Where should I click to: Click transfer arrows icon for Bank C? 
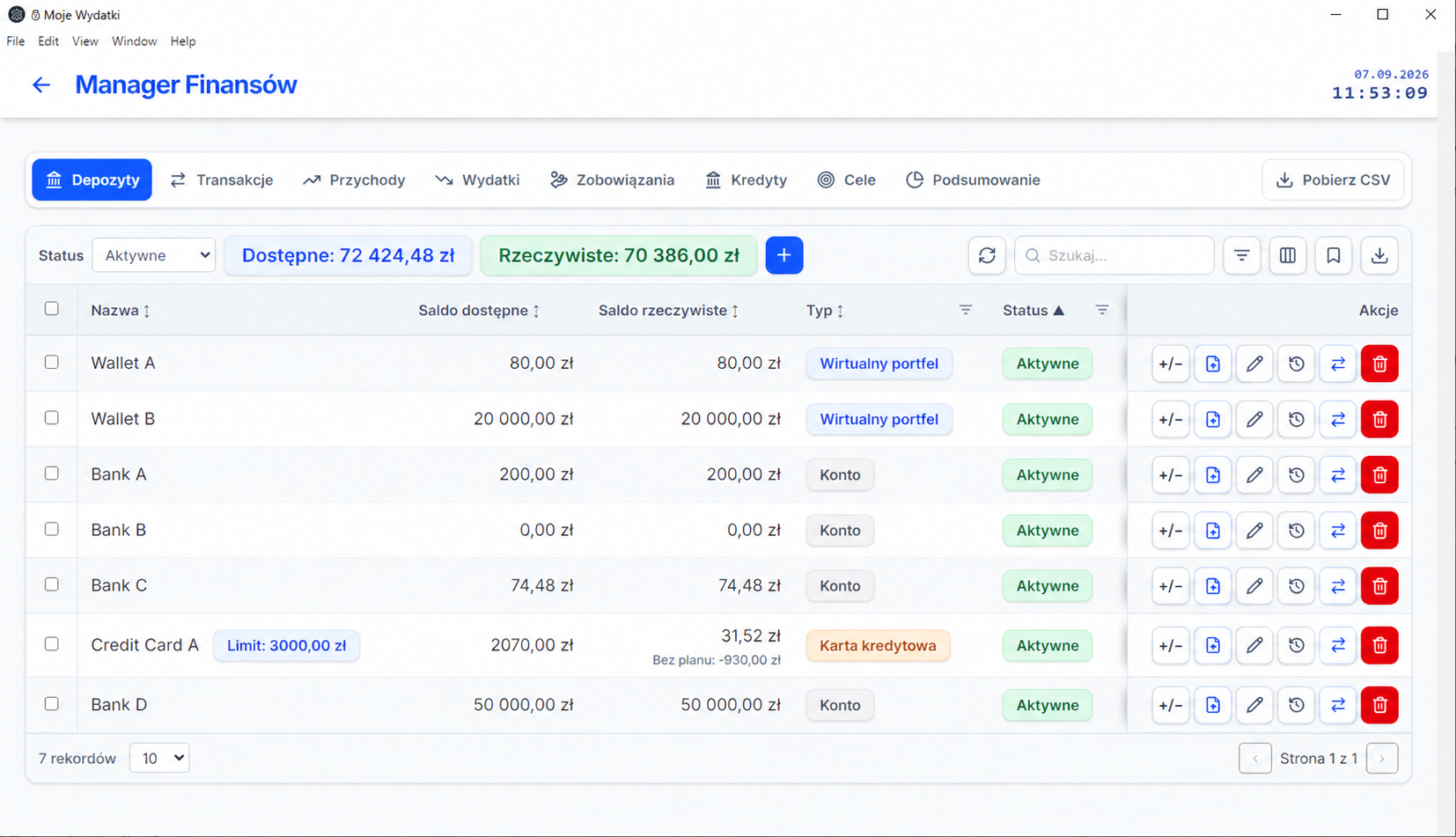pos(1338,585)
